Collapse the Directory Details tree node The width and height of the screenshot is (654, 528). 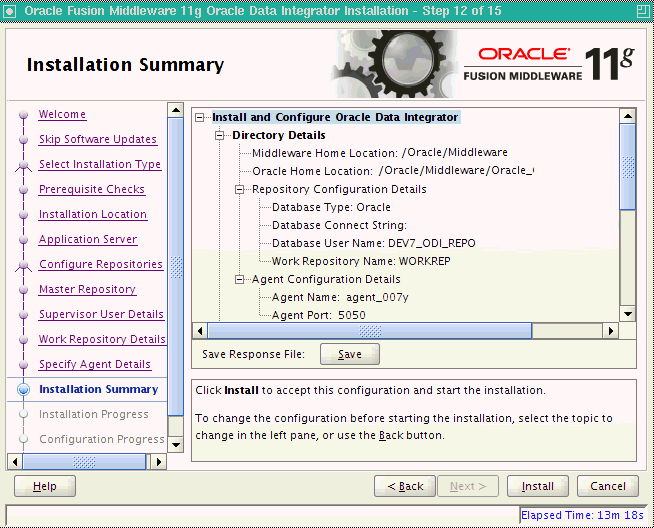tap(219, 136)
